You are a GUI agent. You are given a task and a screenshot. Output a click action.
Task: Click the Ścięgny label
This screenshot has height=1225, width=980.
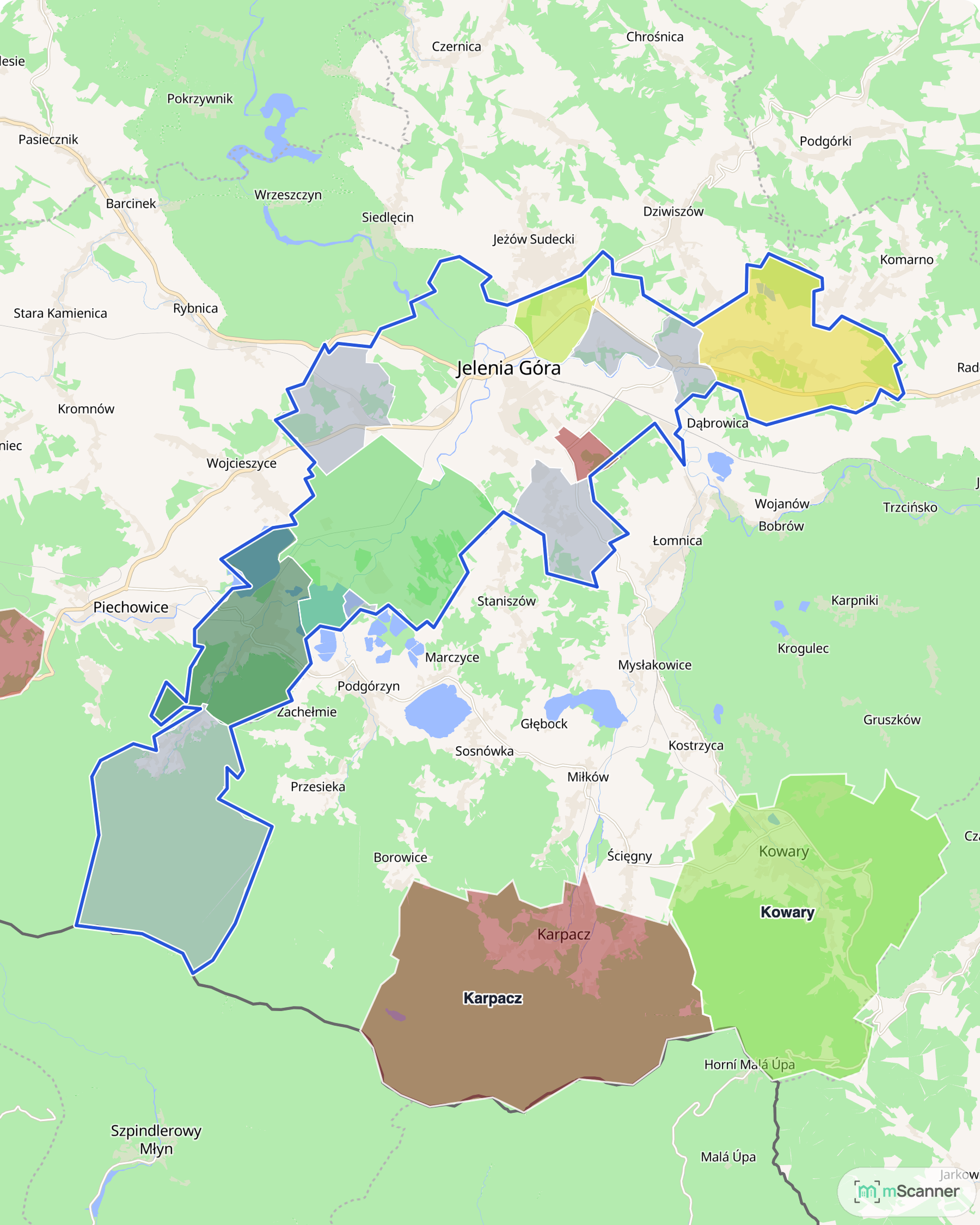pyautogui.click(x=629, y=856)
